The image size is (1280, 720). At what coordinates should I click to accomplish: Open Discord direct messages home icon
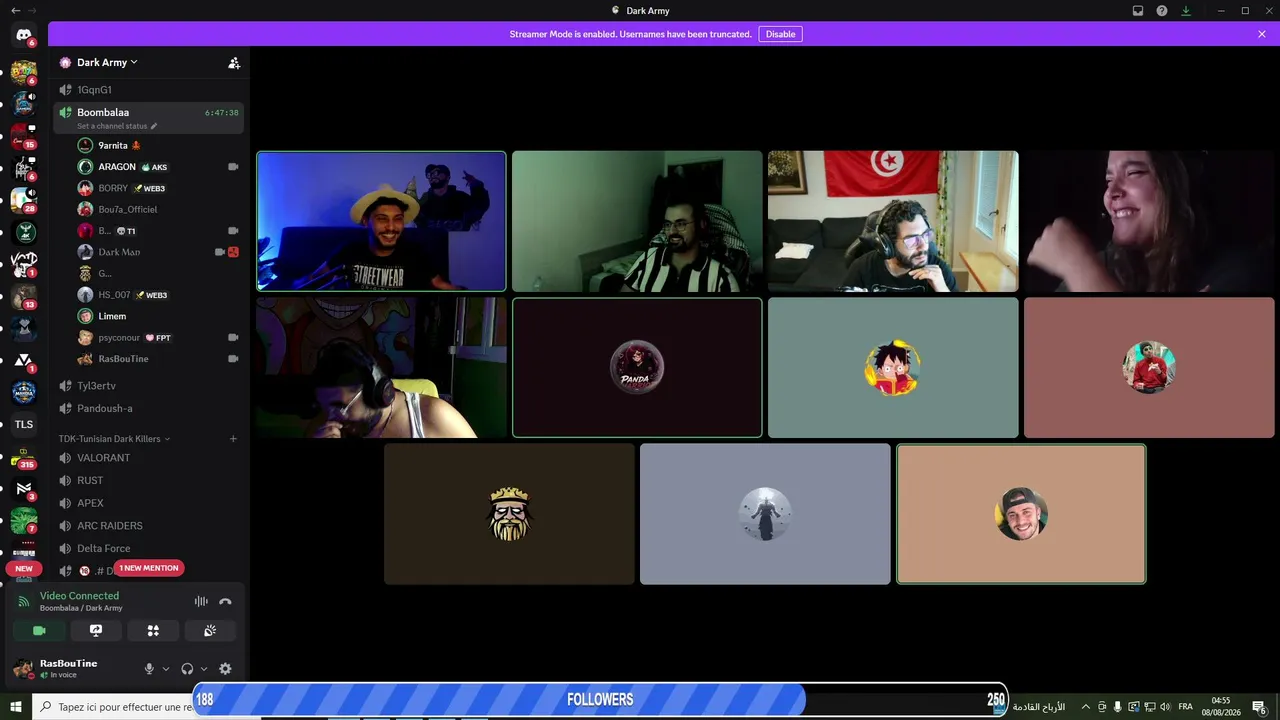(x=24, y=35)
